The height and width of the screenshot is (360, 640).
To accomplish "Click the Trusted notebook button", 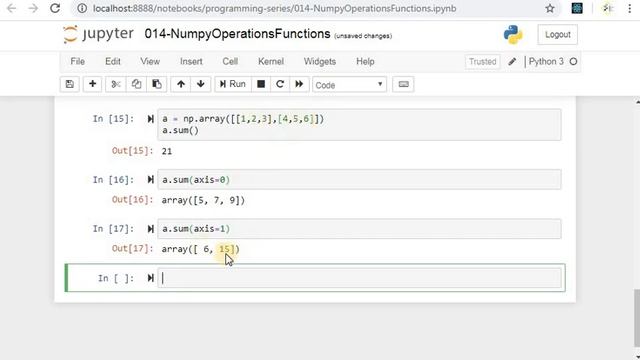I will [x=482, y=62].
